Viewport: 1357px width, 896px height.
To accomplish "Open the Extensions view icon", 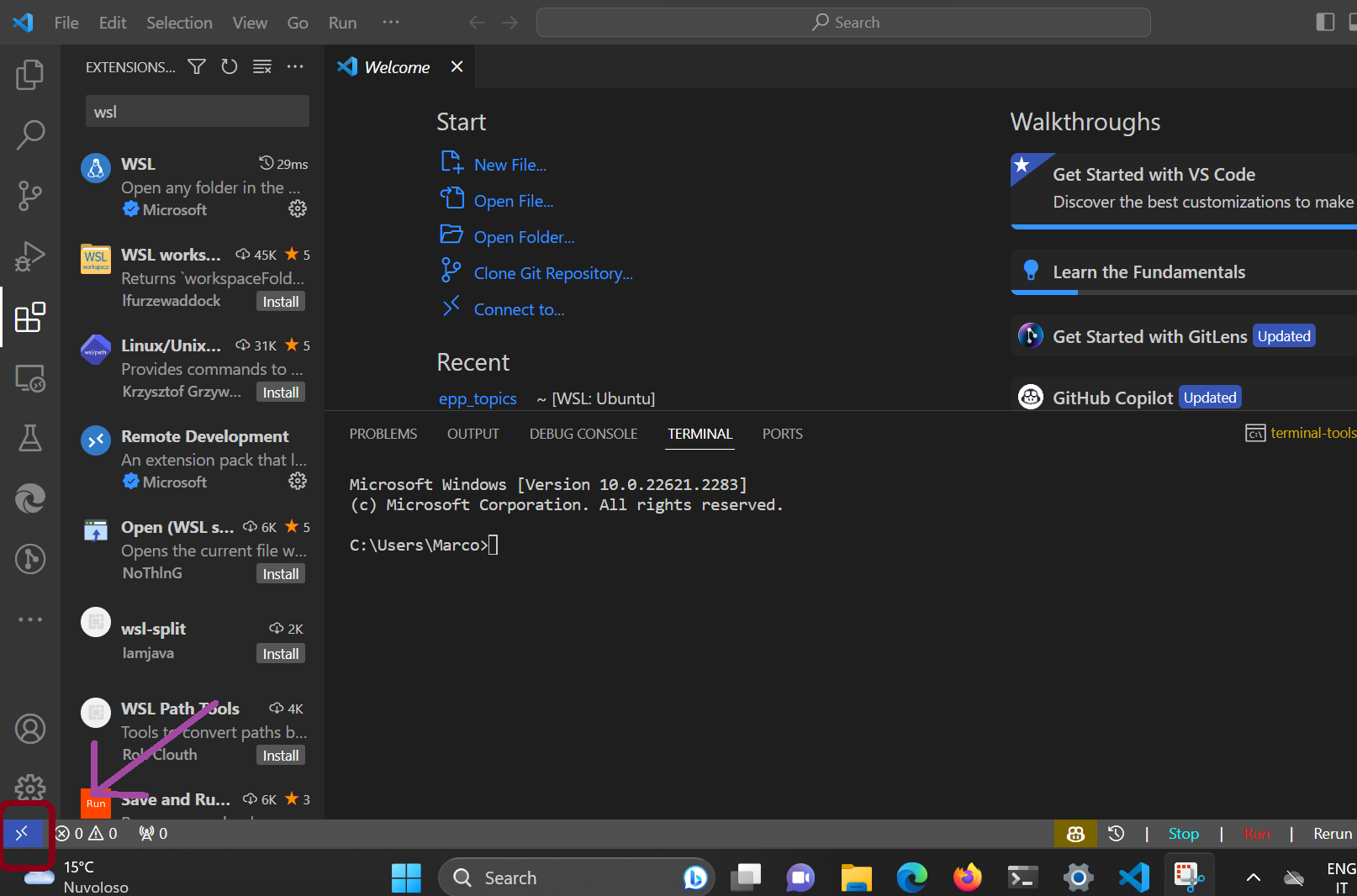I will click(30, 317).
